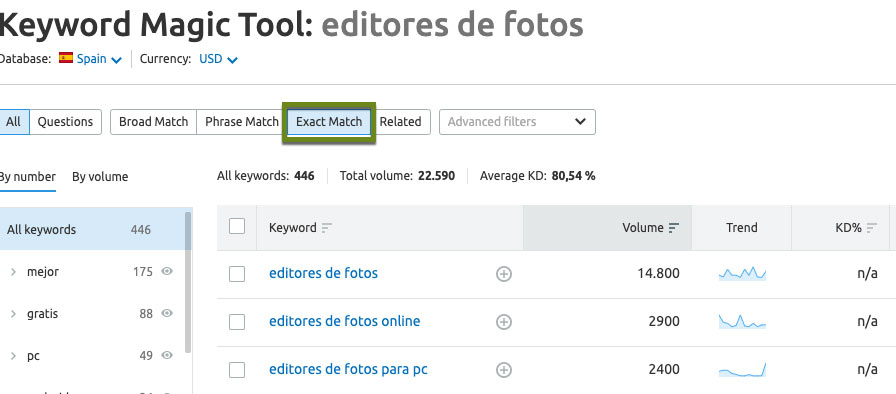896x394 pixels.
Task: Switch to the Questions tab
Action: pos(65,122)
